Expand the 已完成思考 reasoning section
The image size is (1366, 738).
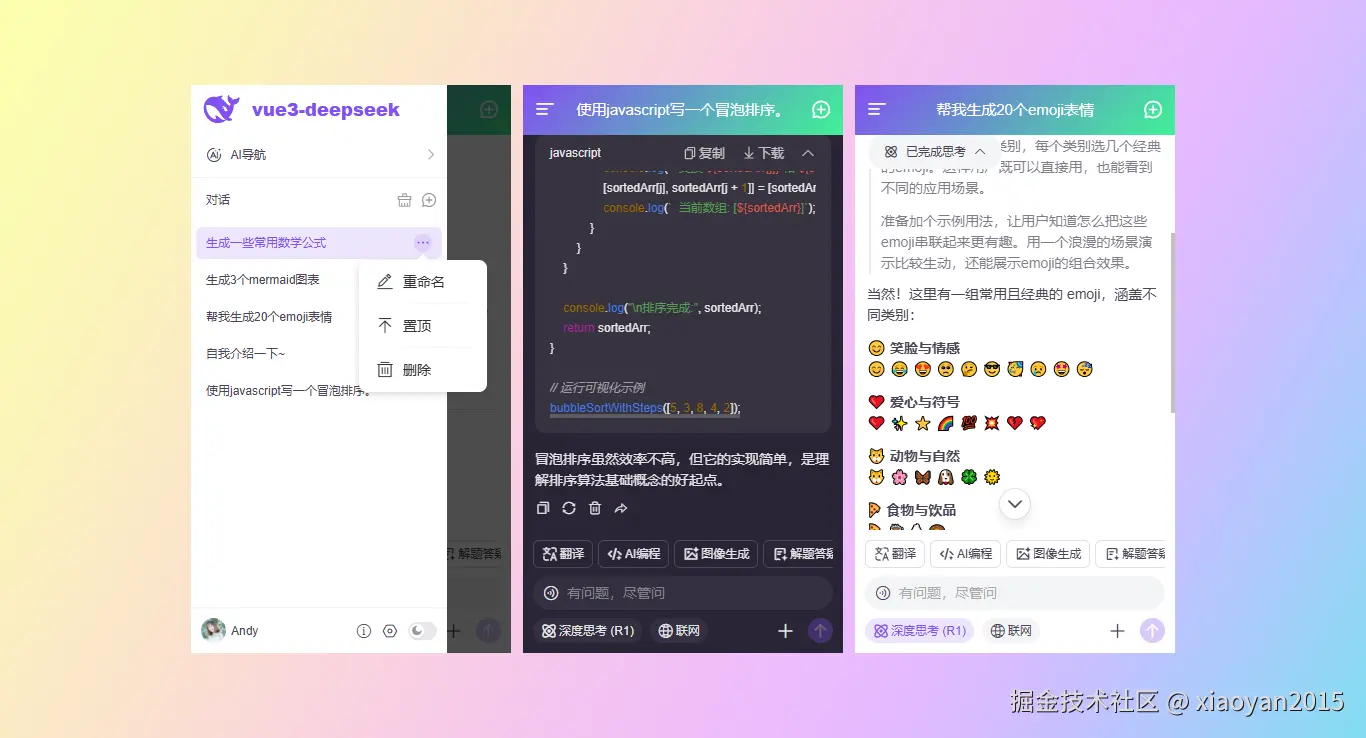(927, 152)
